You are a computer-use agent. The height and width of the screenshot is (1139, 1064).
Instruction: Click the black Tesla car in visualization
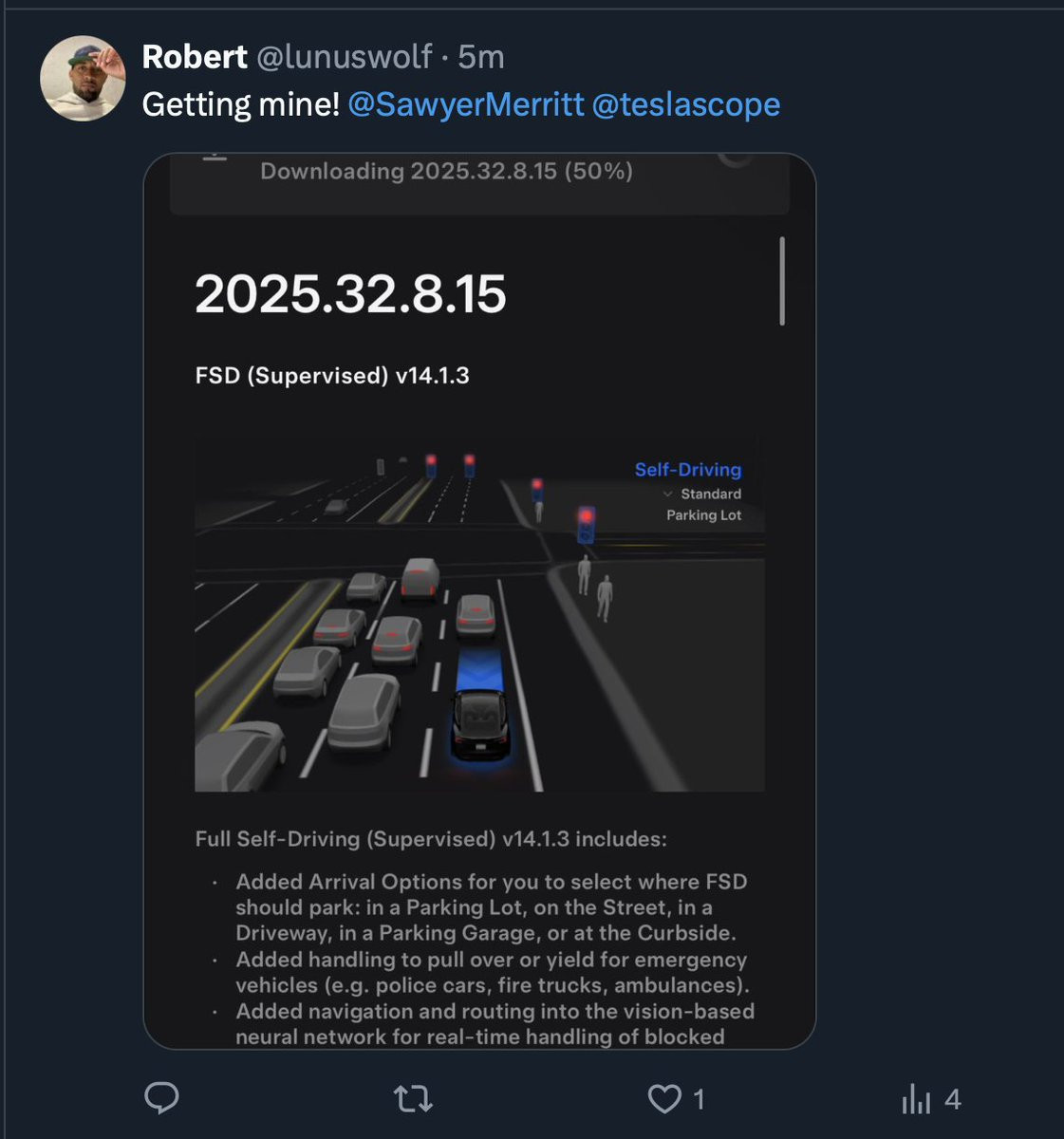(481, 723)
